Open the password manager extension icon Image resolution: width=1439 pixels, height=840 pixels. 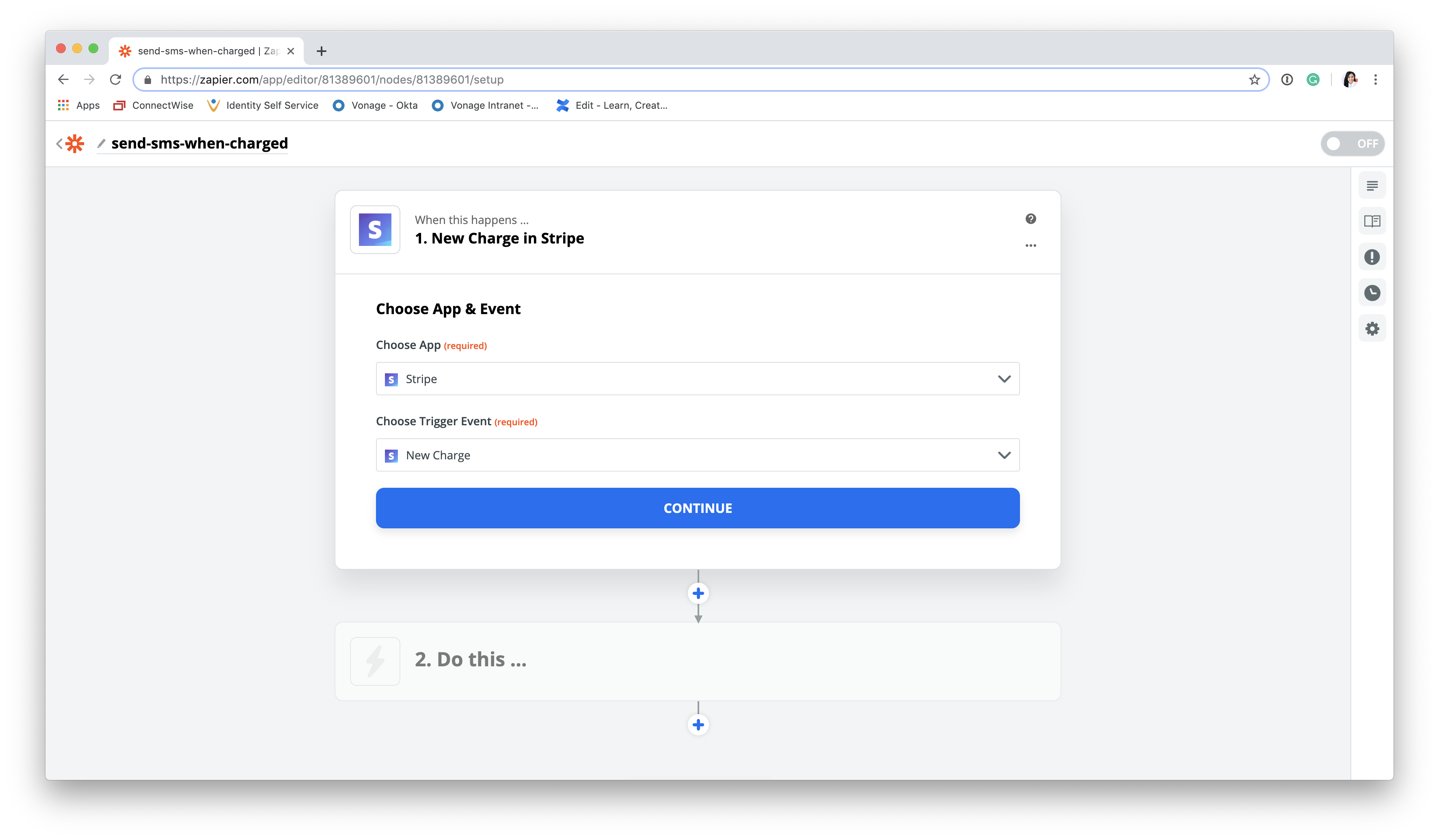[x=1287, y=80]
